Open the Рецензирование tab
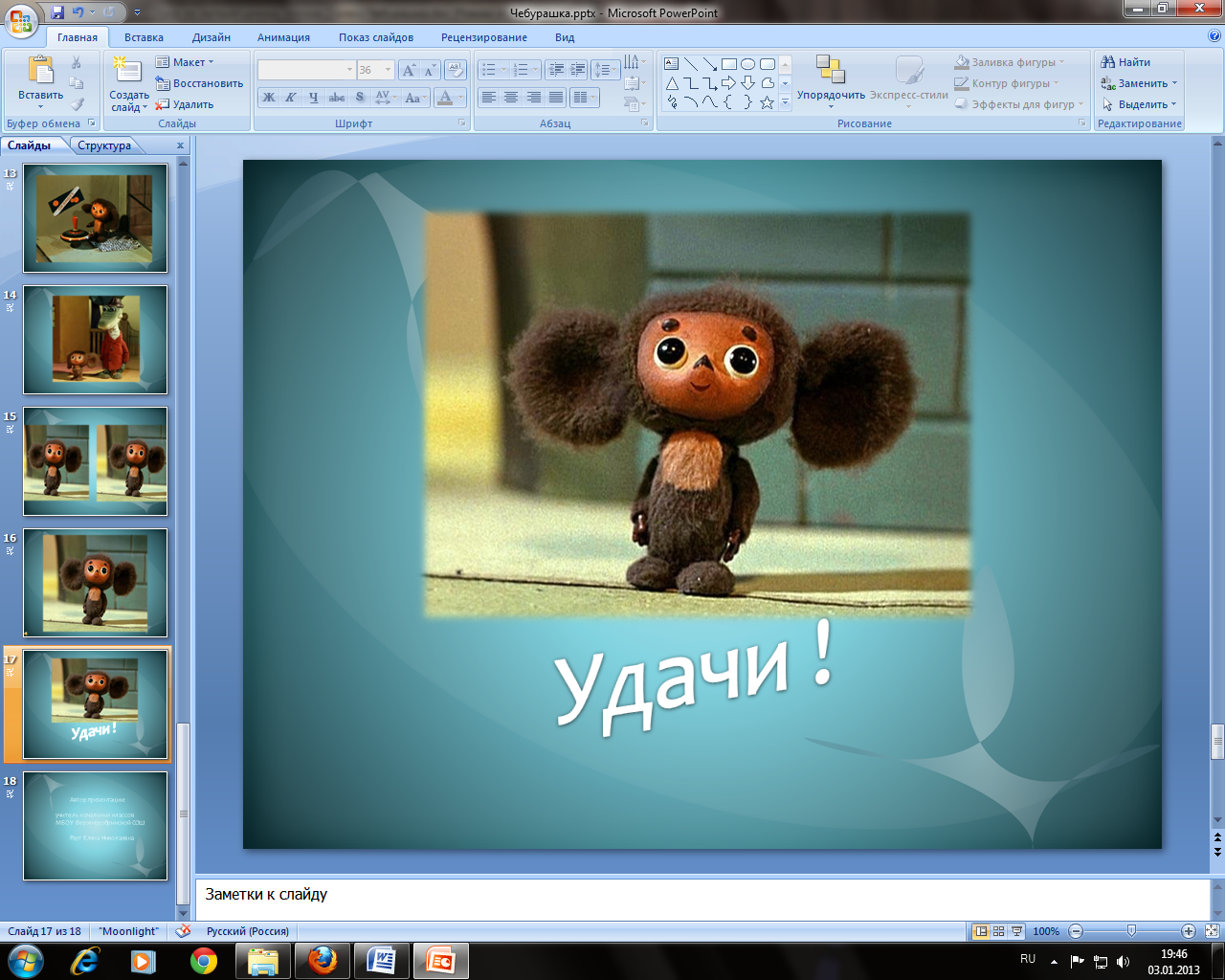The height and width of the screenshot is (980, 1225). pos(484,37)
